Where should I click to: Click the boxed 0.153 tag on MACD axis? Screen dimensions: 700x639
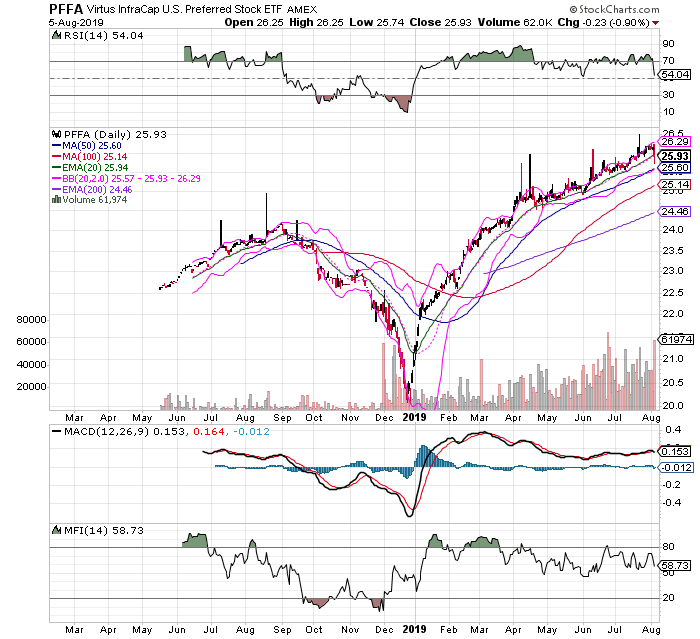[675, 451]
